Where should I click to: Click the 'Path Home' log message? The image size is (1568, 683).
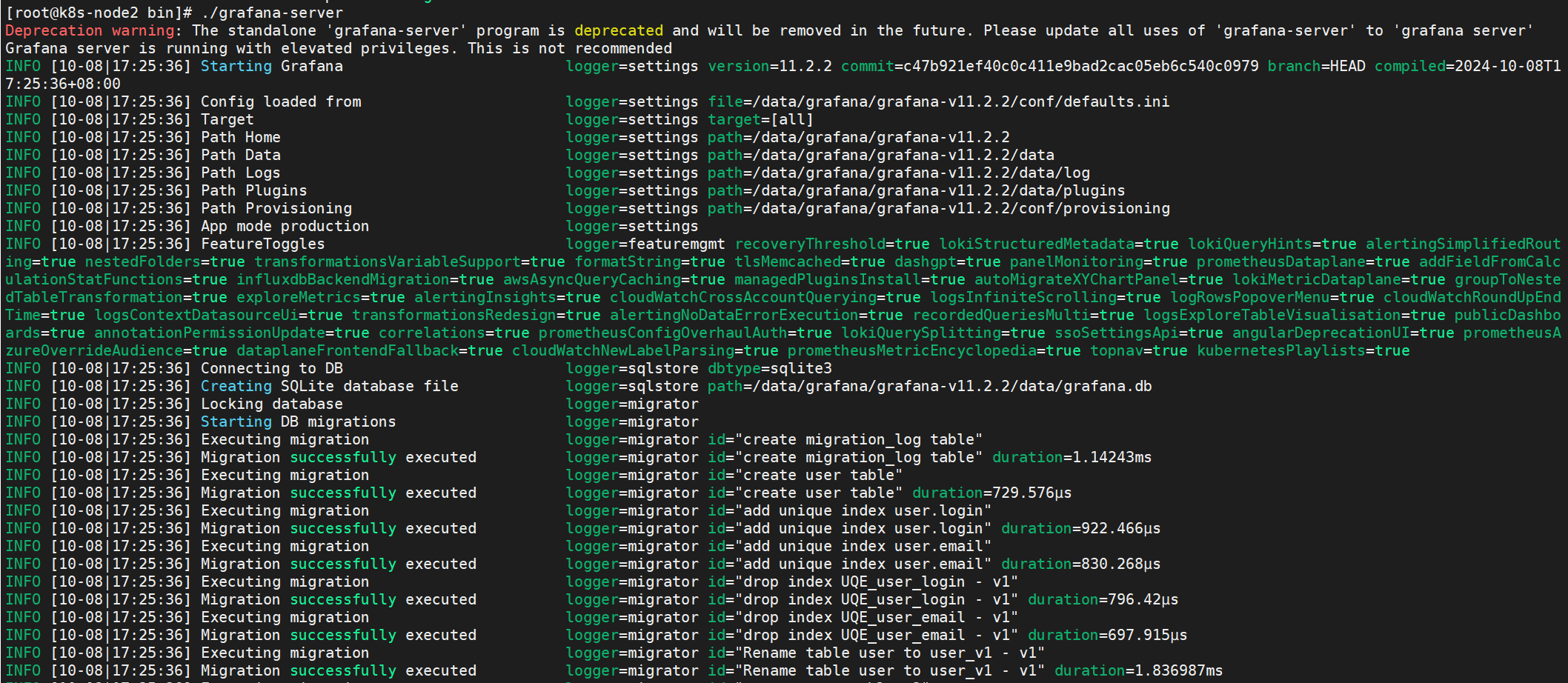coord(241,137)
